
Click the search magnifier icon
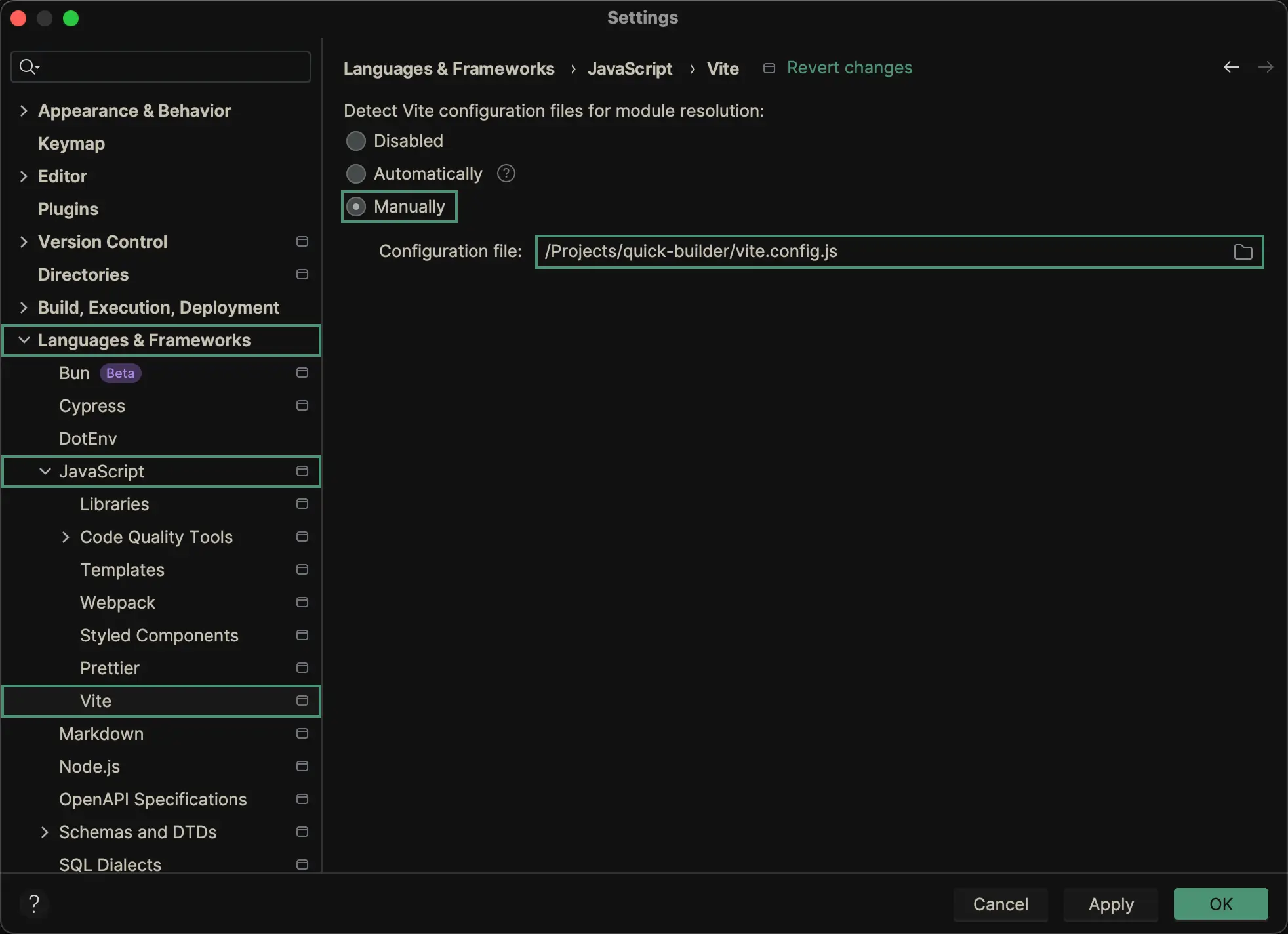click(29, 66)
